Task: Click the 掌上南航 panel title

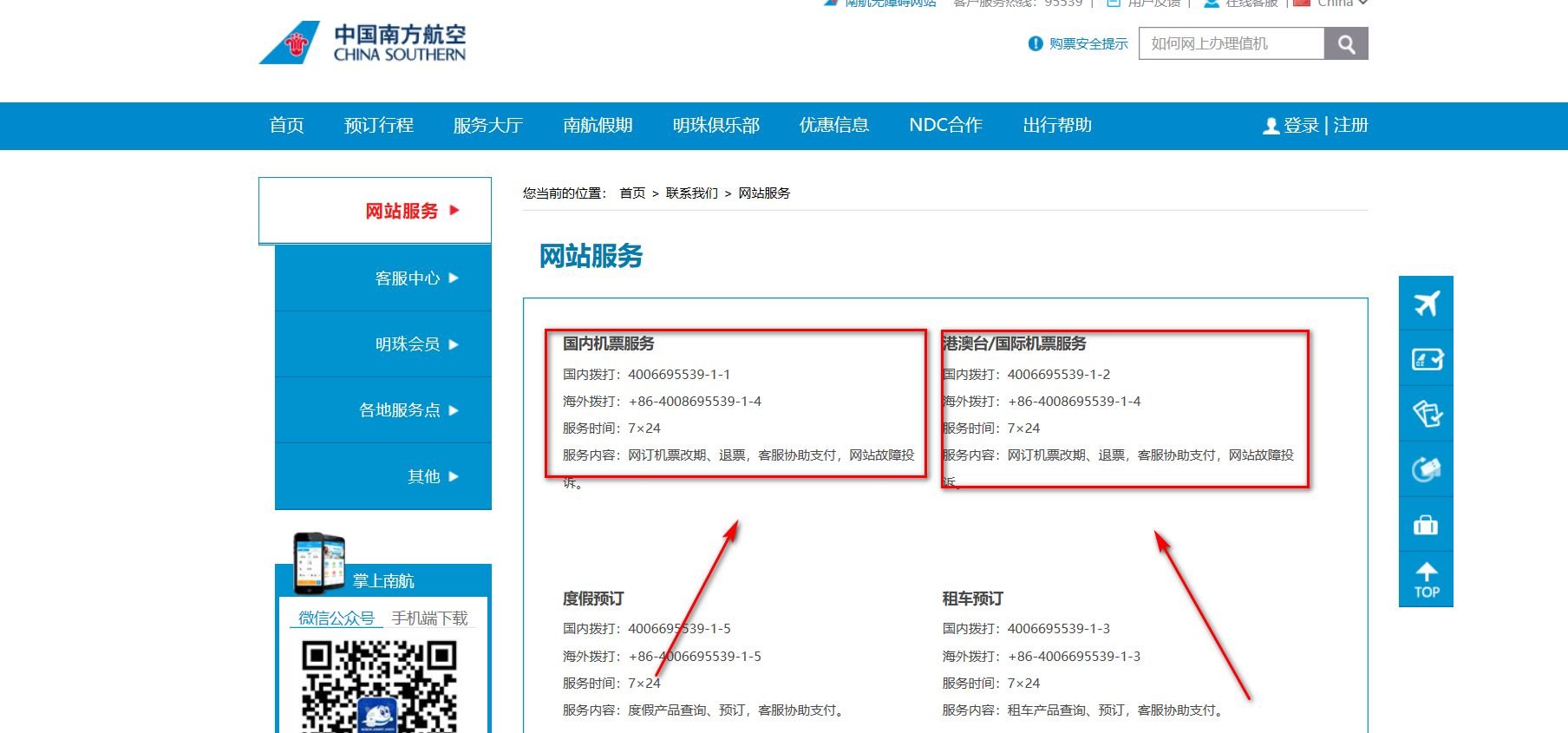Action: coord(383,581)
